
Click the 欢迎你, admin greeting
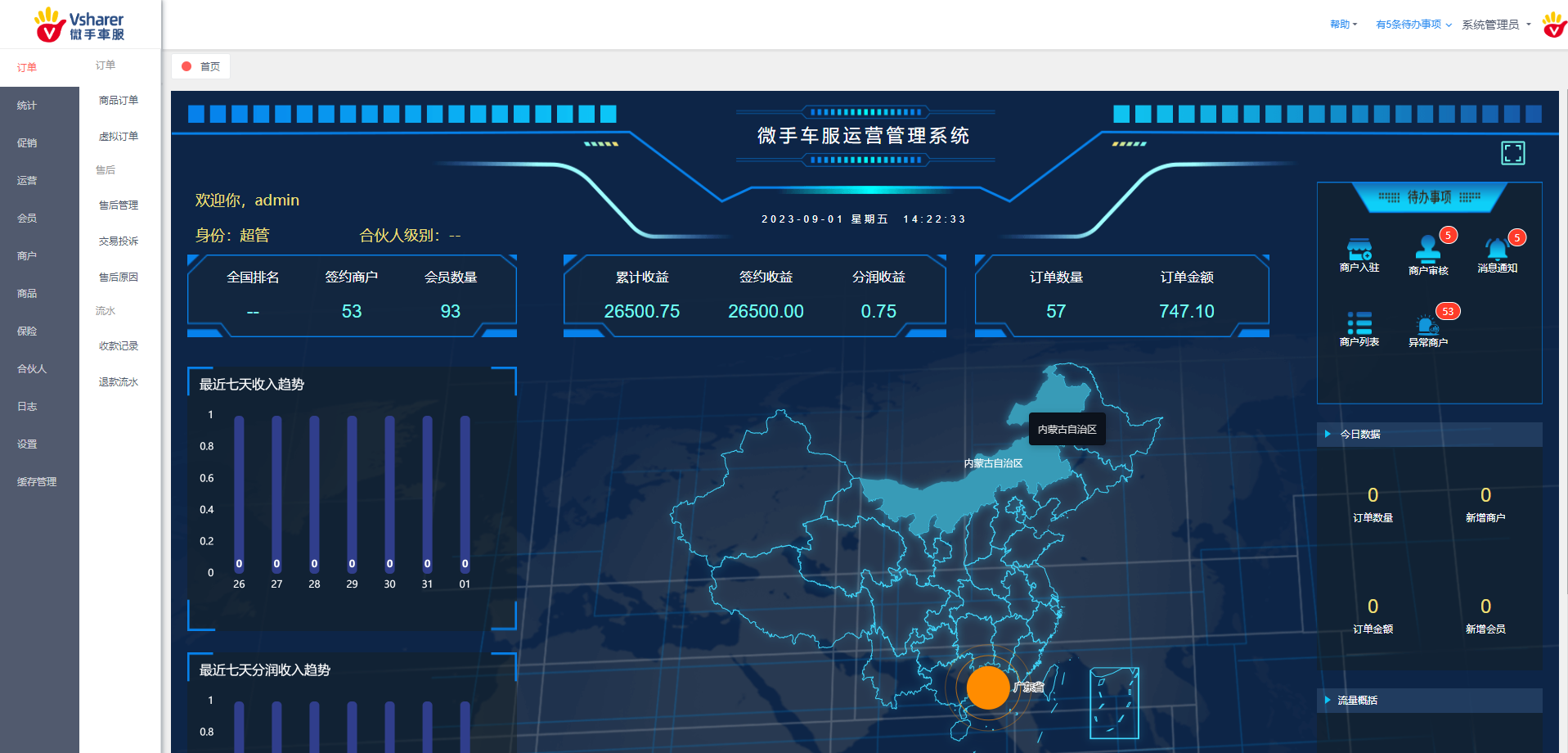pyautogui.click(x=247, y=201)
